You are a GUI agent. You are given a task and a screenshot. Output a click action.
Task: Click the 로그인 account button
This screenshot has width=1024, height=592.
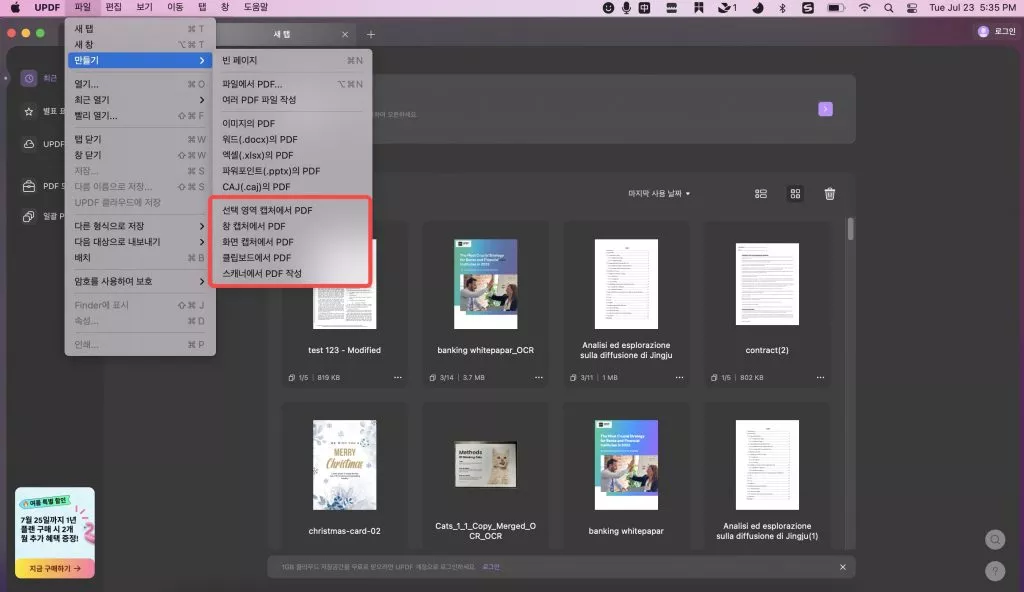(997, 31)
